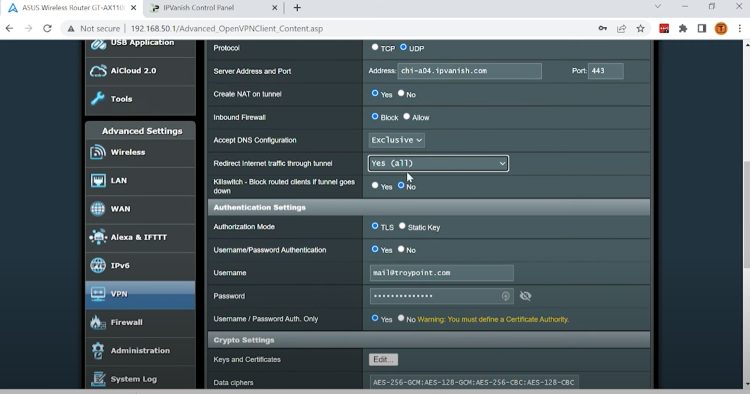The image size is (750, 394).
Task: Open the System Log icon
Action: click(98, 379)
